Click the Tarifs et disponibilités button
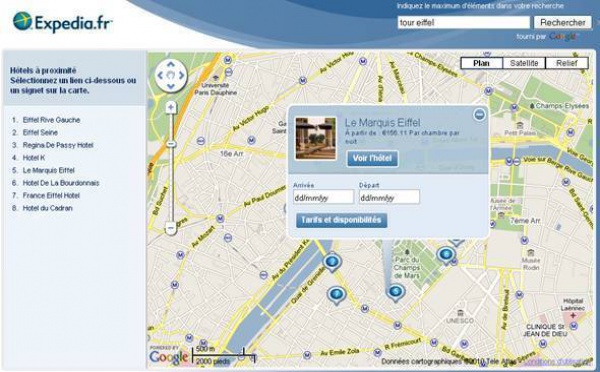Viewport: 600px width, 372px height. (341, 220)
